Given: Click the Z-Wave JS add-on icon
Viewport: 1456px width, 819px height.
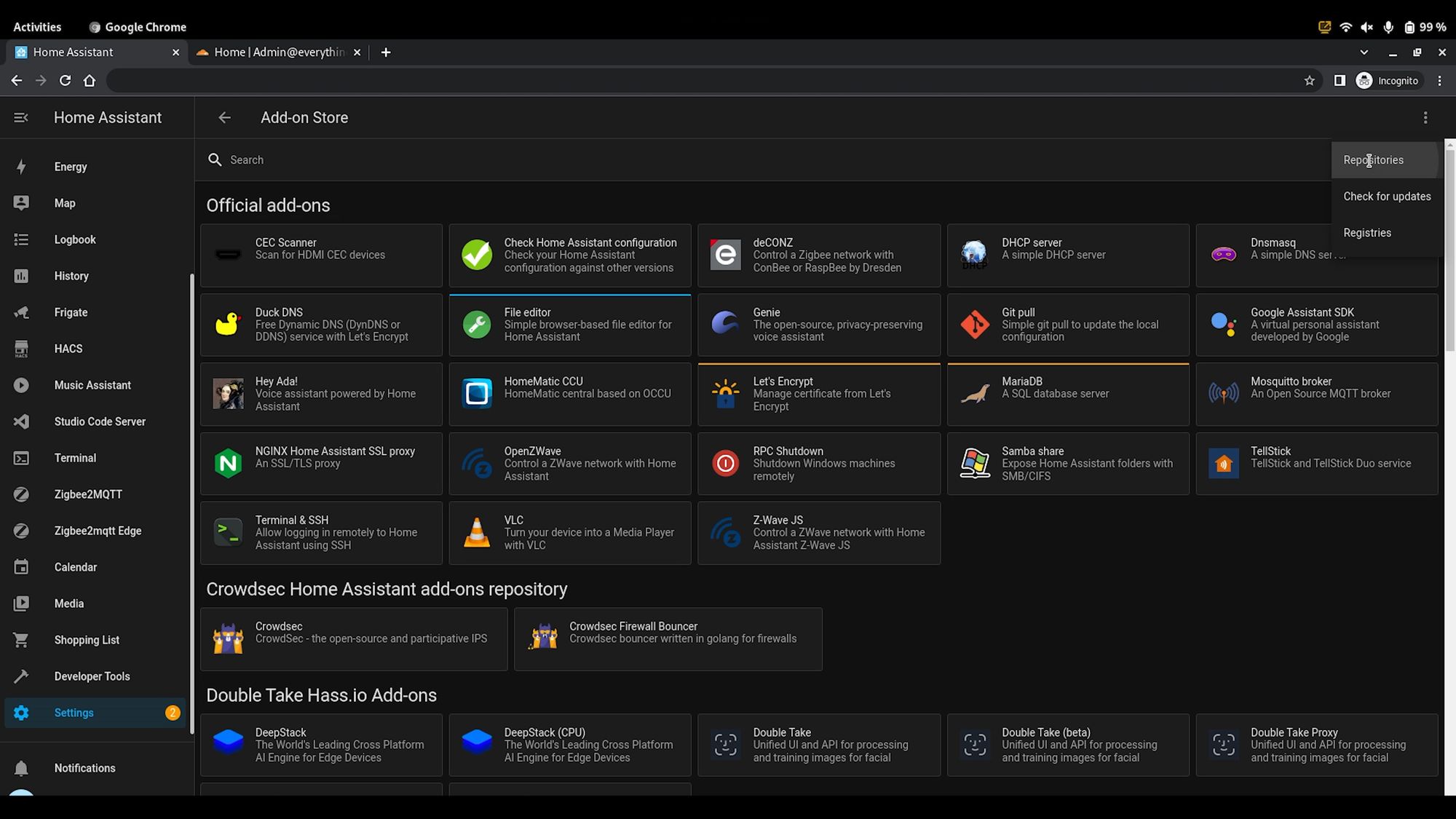Looking at the screenshot, I should click(x=725, y=532).
